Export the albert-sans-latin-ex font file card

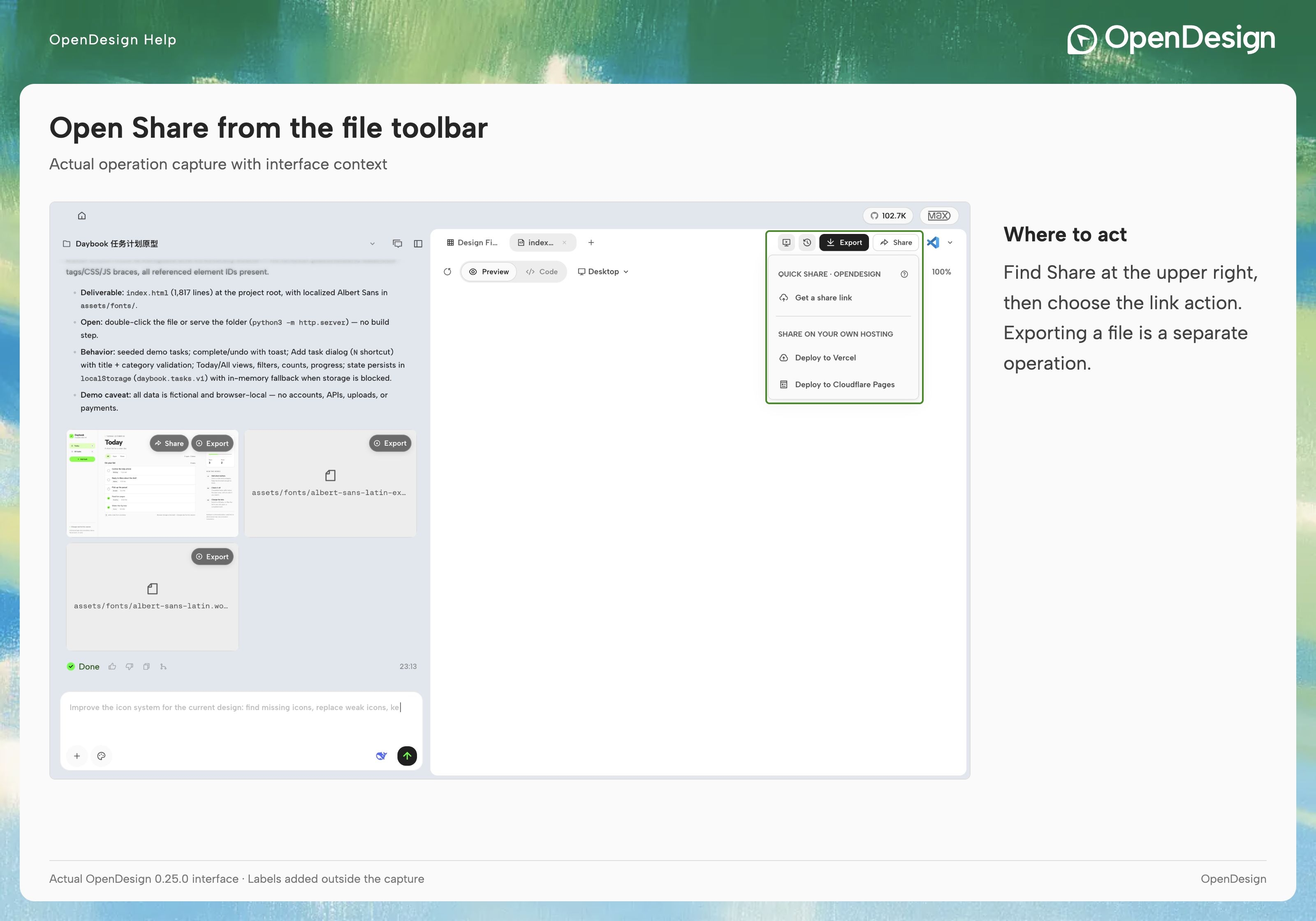coord(390,443)
